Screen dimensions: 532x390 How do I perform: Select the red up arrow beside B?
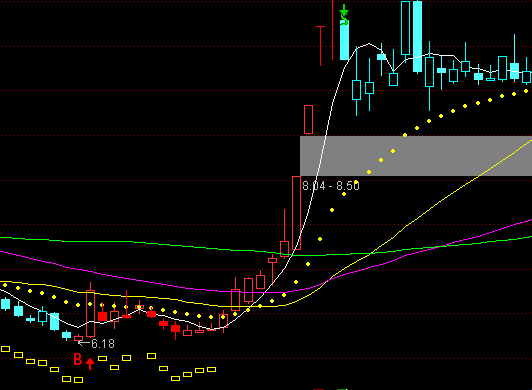pyautogui.click(x=90, y=364)
